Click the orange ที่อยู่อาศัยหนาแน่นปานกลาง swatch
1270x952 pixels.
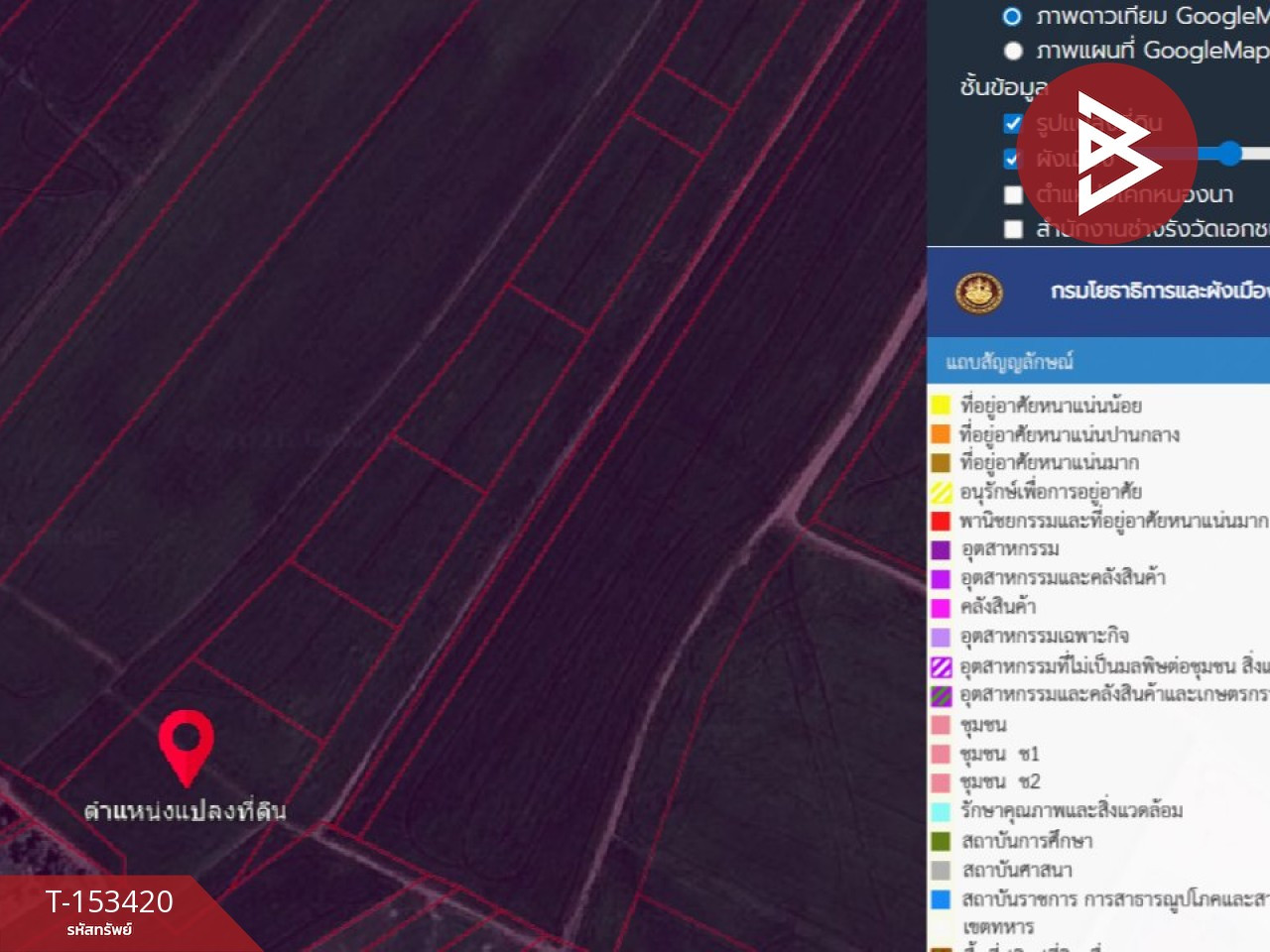tap(941, 433)
